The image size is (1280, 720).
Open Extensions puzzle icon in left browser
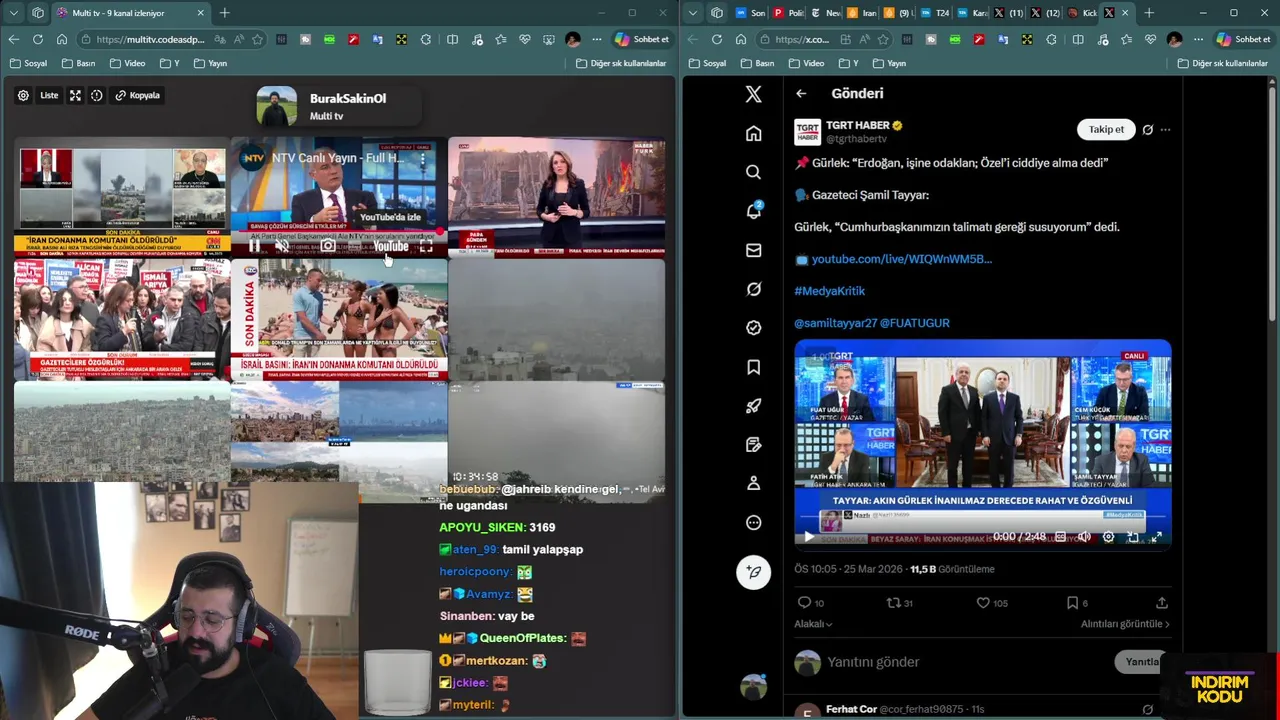click(x=427, y=39)
